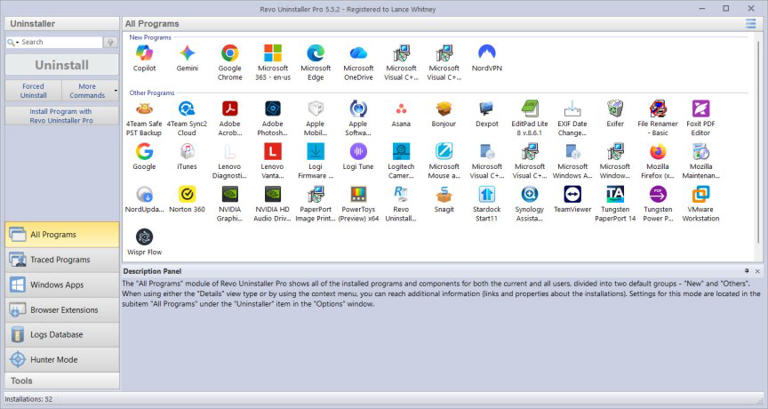Select the Norton 360 icon
Viewport: 768px width, 409px height.
[187, 194]
